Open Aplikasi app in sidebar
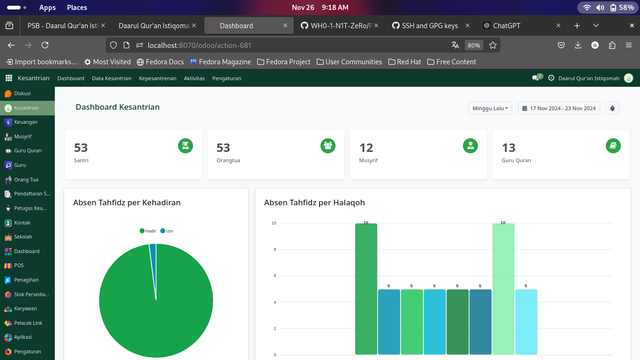The height and width of the screenshot is (360, 640). [27, 337]
